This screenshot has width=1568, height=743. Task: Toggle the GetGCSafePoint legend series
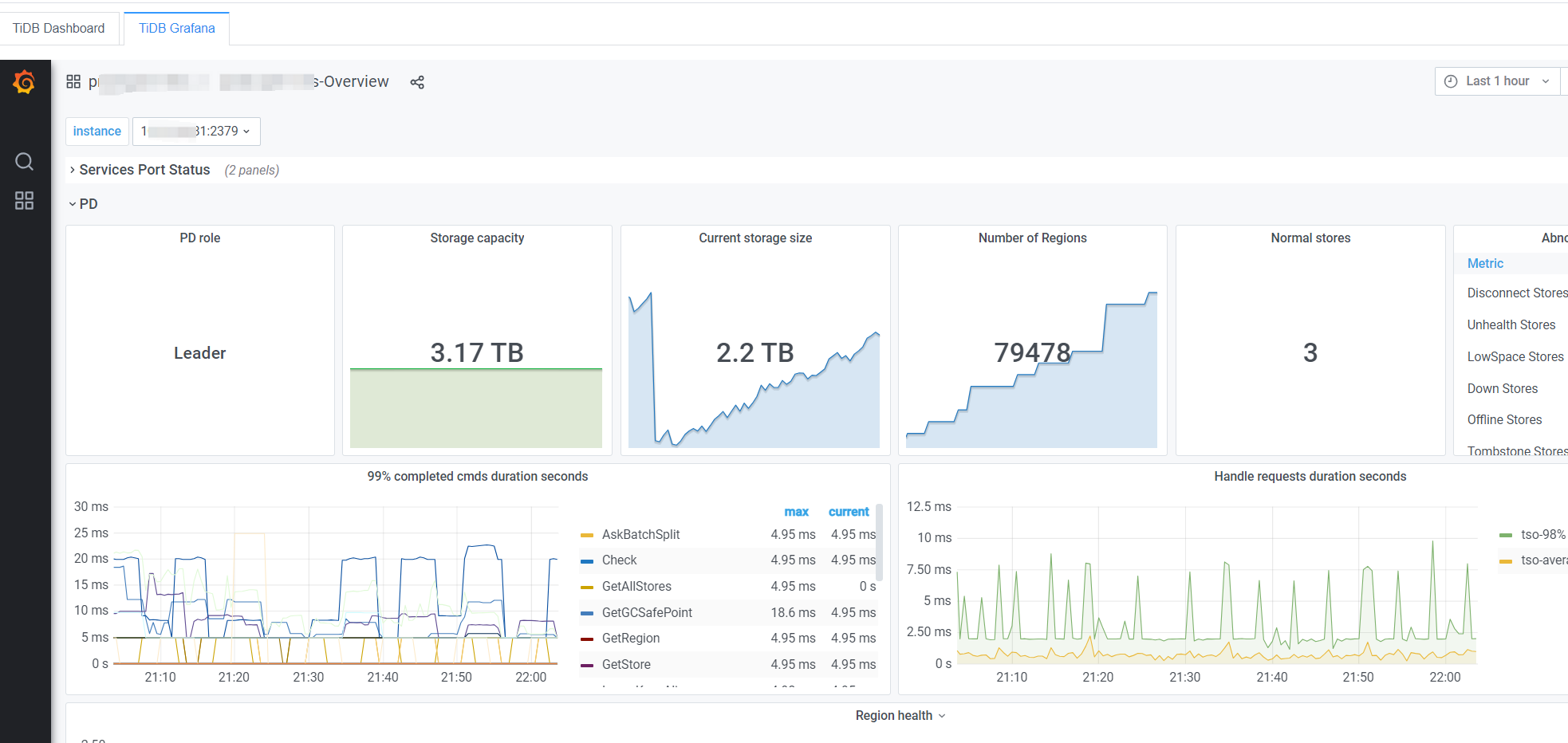647,612
